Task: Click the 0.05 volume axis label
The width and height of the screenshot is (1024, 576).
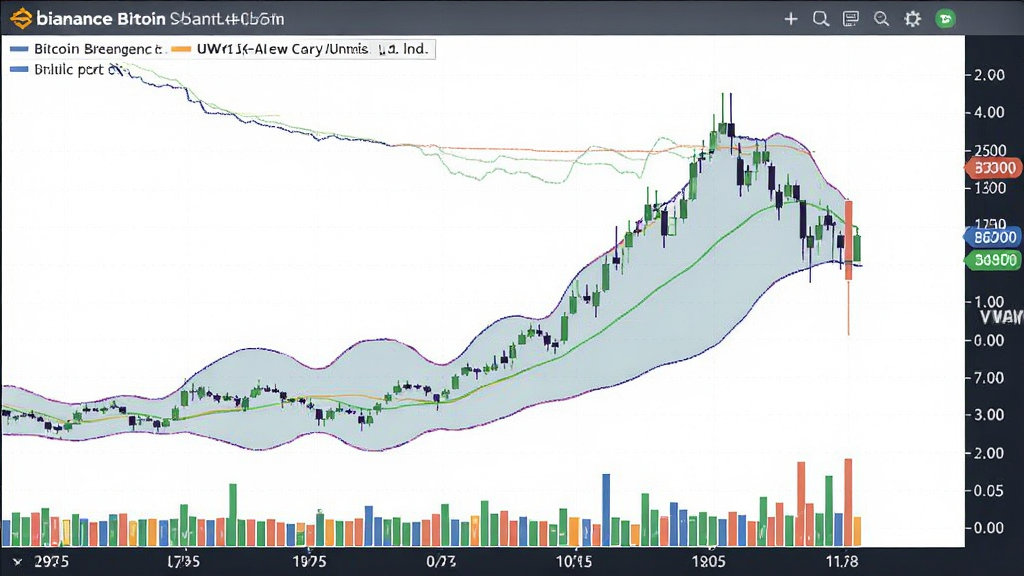Action: click(x=989, y=490)
